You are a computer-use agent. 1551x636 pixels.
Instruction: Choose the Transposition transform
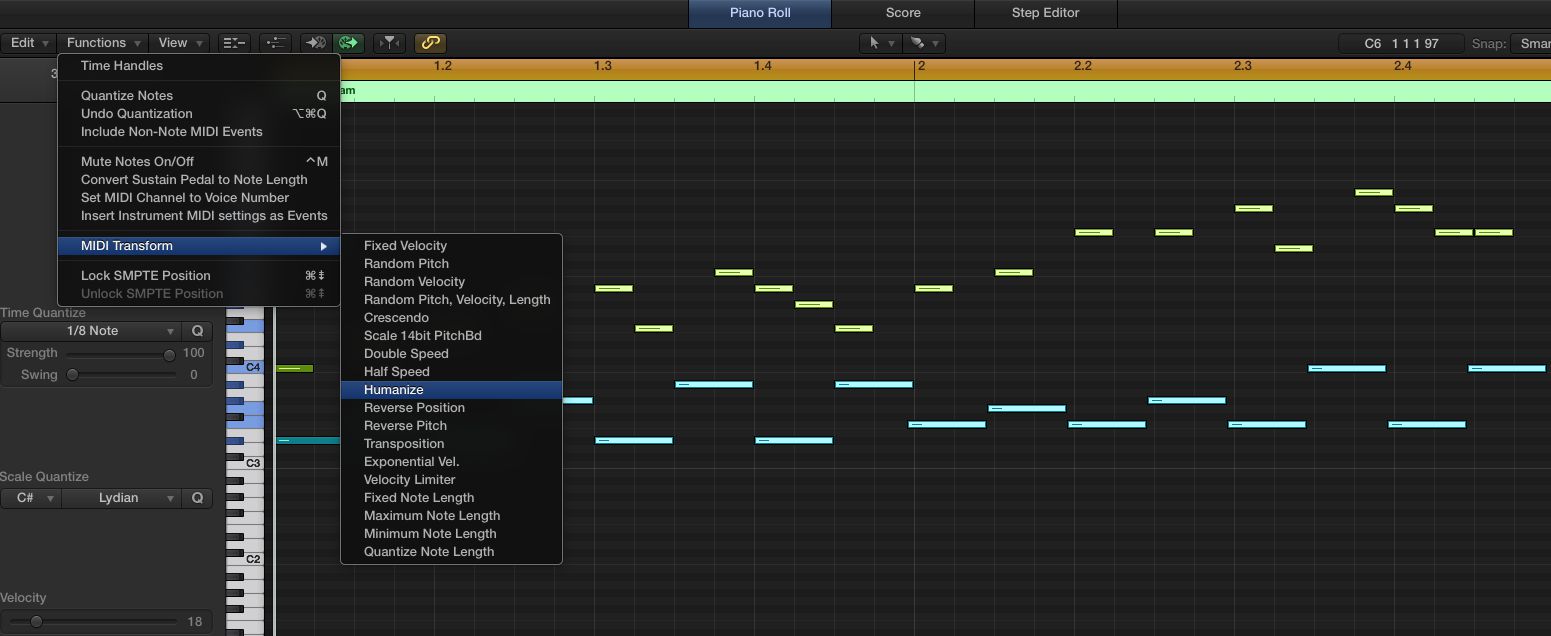[x=451, y=444]
